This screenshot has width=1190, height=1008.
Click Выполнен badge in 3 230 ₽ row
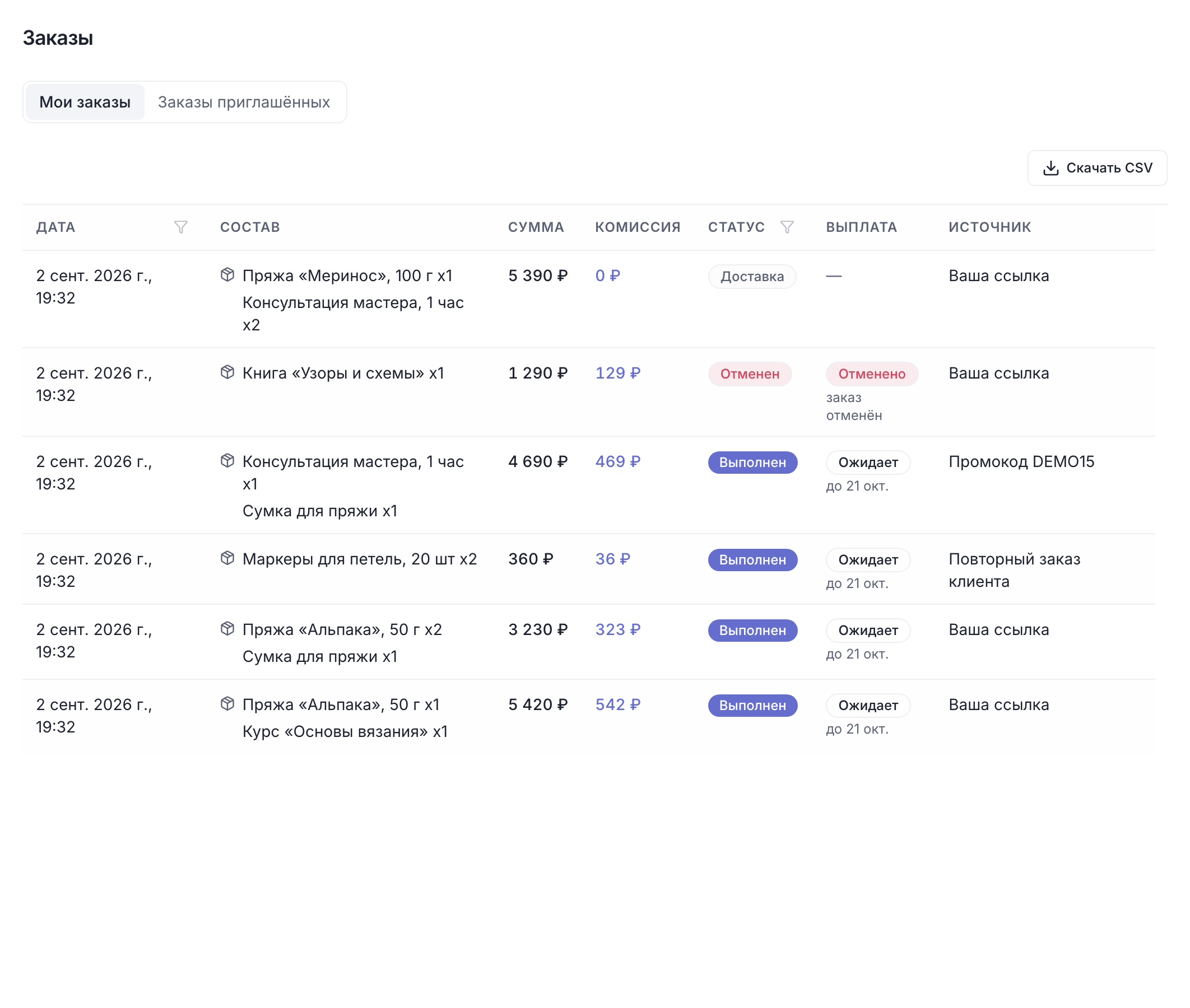[752, 631]
